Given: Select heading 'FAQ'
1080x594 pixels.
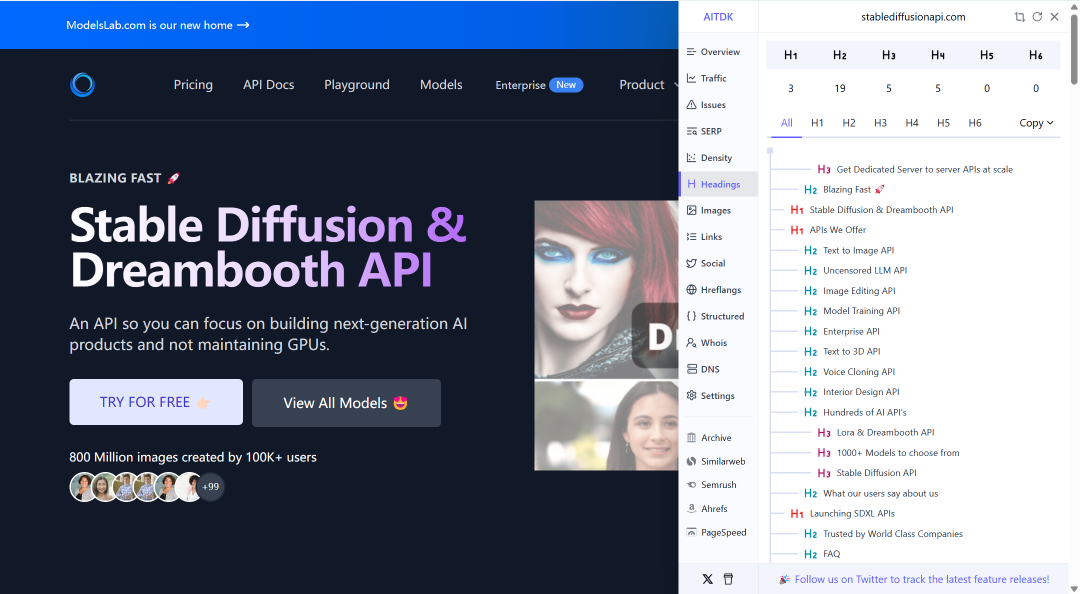Looking at the screenshot, I should [x=831, y=554].
